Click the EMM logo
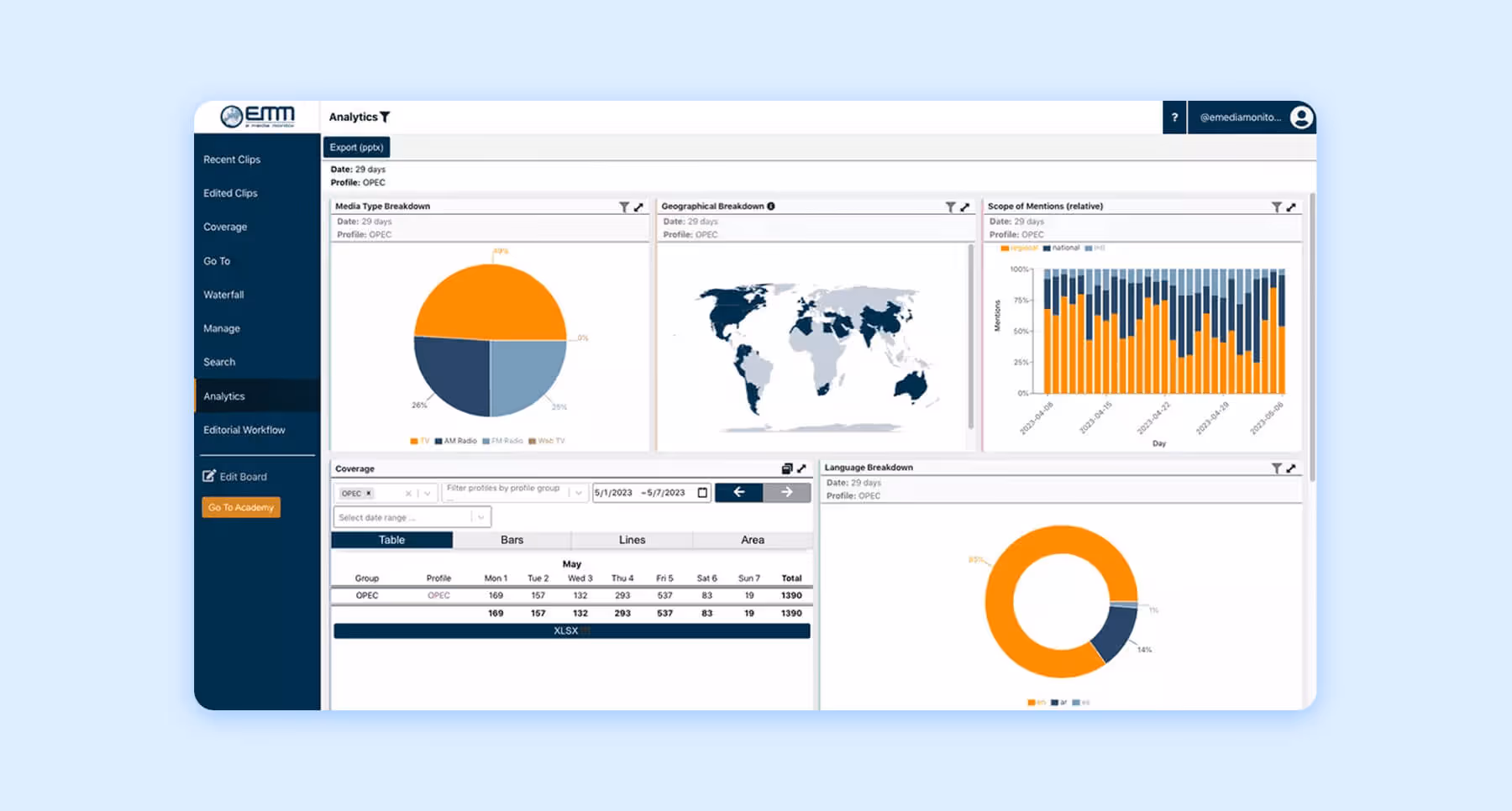The height and width of the screenshot is (811, 1512). click(x=257, y=117)
